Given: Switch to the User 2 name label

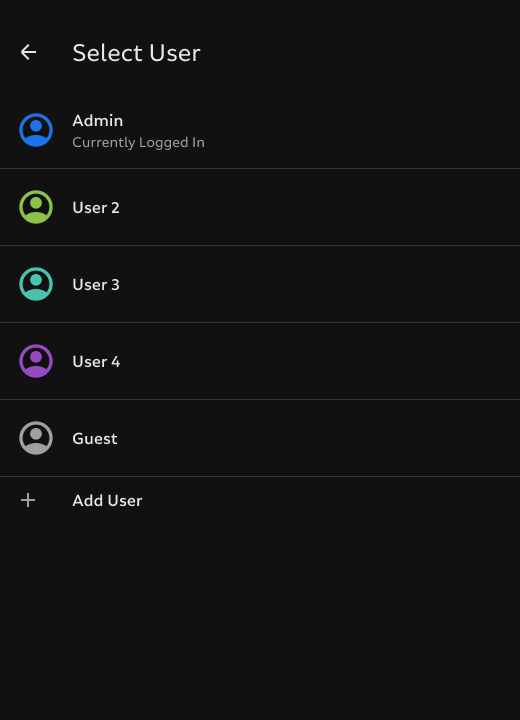Looking at the screenshot, I should click(96, 208).
